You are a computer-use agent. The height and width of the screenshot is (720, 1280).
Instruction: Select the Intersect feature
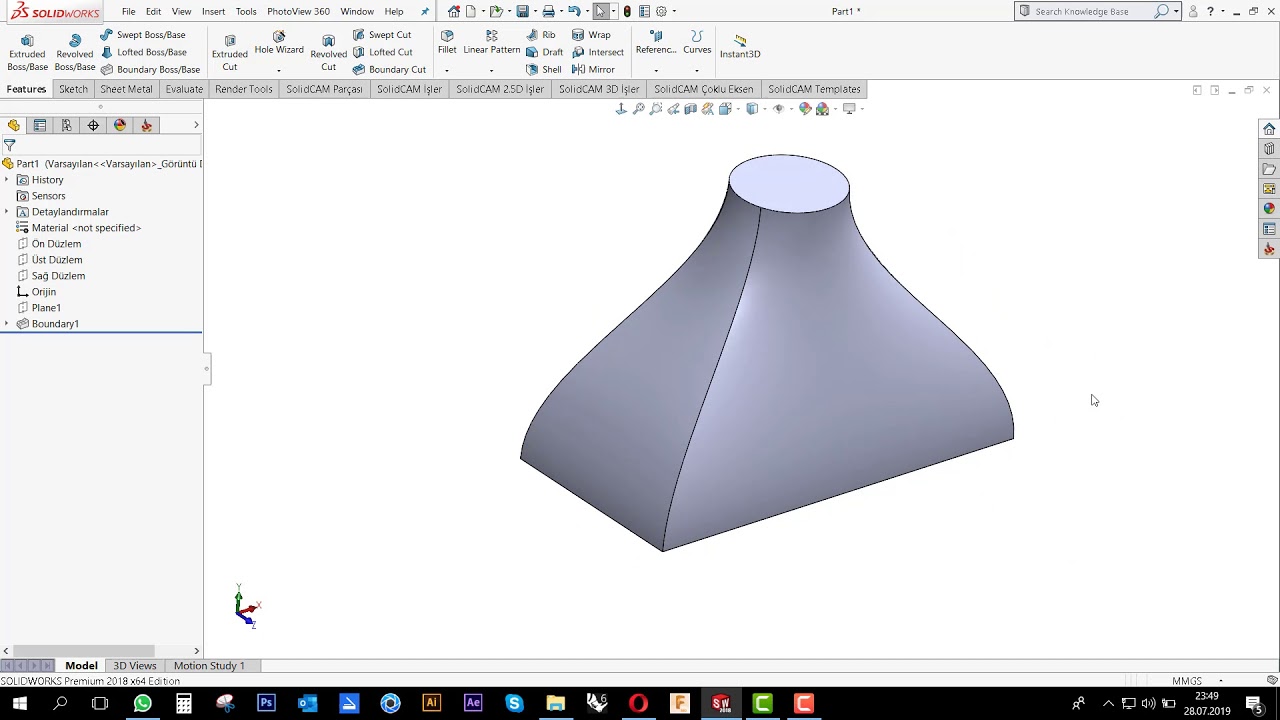(x=598, y=52)
